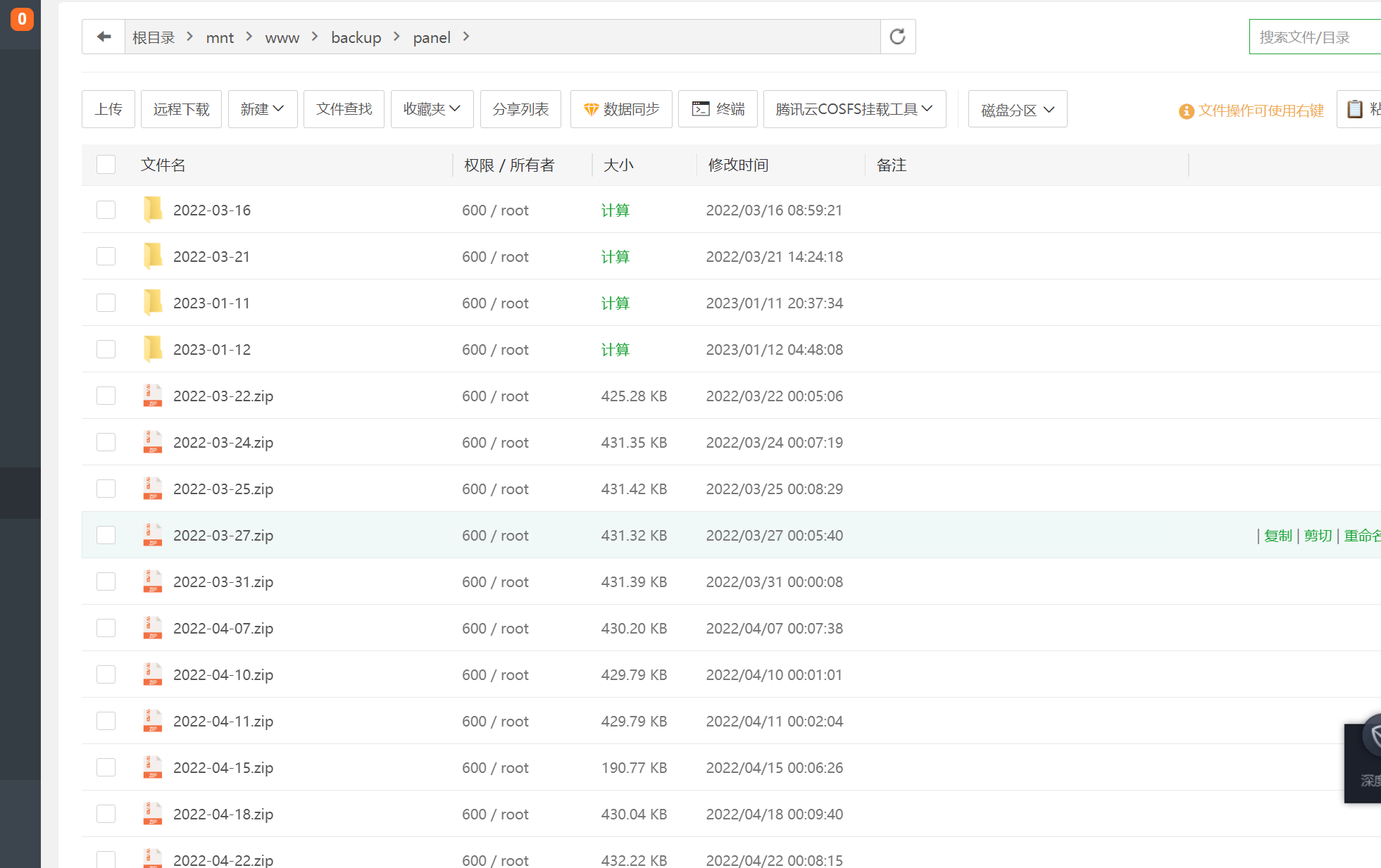This screenshot has width=1381, height=868.
Task: Tick the select-all checkbox in the table header
Action: point(106,165)
